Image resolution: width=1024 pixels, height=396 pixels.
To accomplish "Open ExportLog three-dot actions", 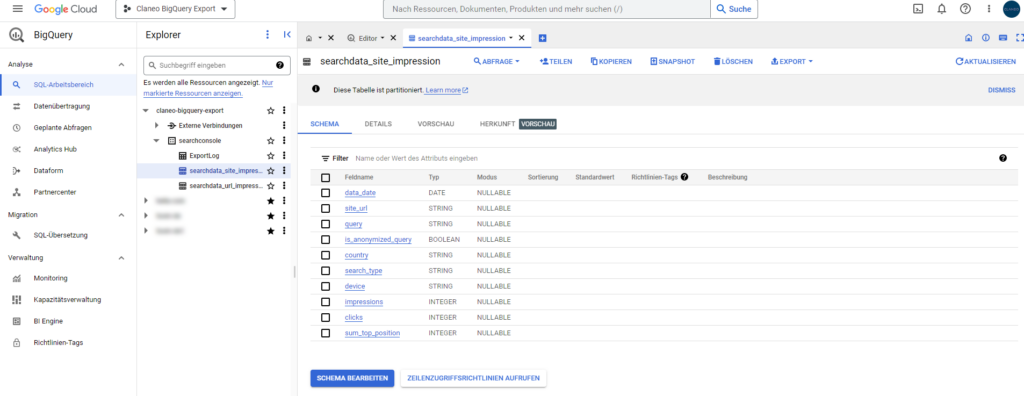I will pyautogui.click(x=283, y=156).
